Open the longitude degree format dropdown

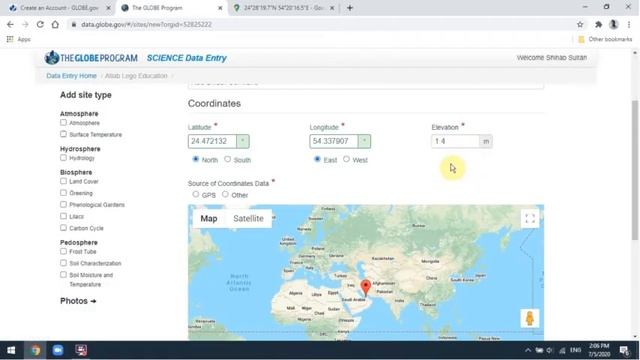click(x=364, y=141)
